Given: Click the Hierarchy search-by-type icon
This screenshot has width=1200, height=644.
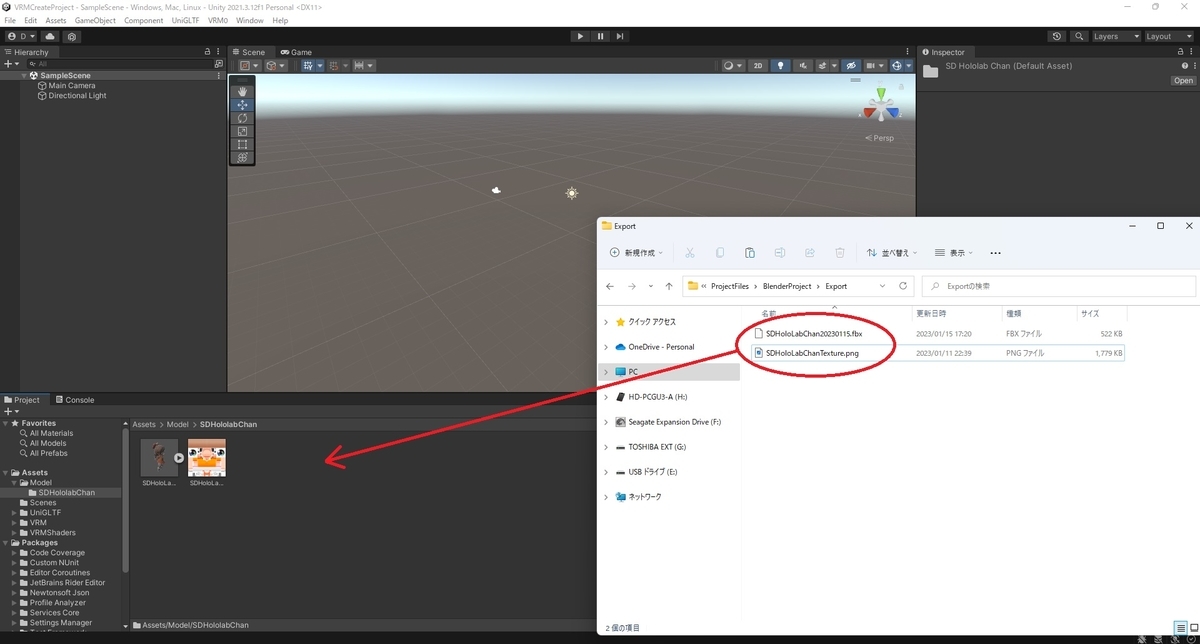Looking at the screenshot, I should 217,63.
